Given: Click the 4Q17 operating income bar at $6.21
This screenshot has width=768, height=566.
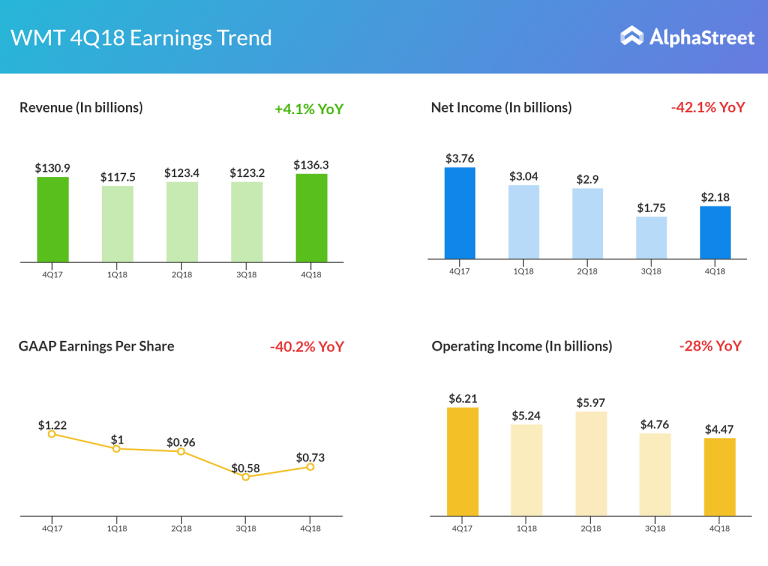Looking at the screenshot, I should pos(463,461).
